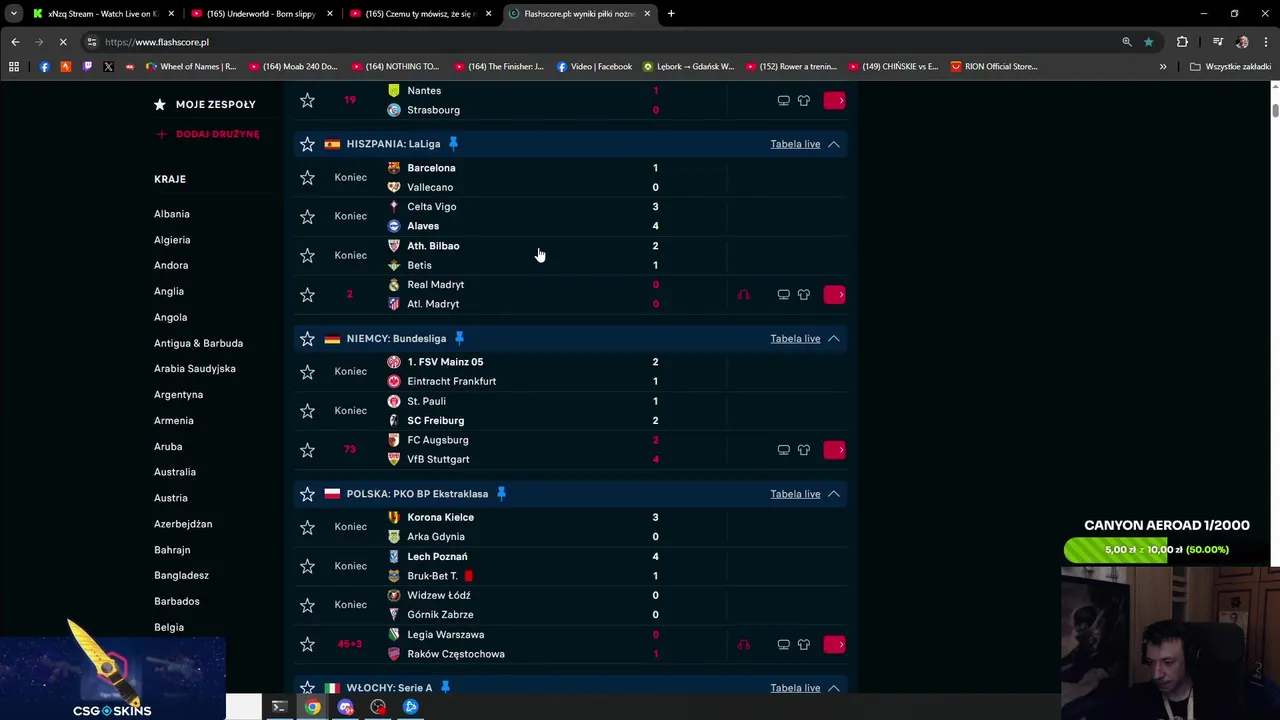This screenshot has width=1280, height=720.
Task: Select Argentyna in the countries list
Action: click(178, 395)
